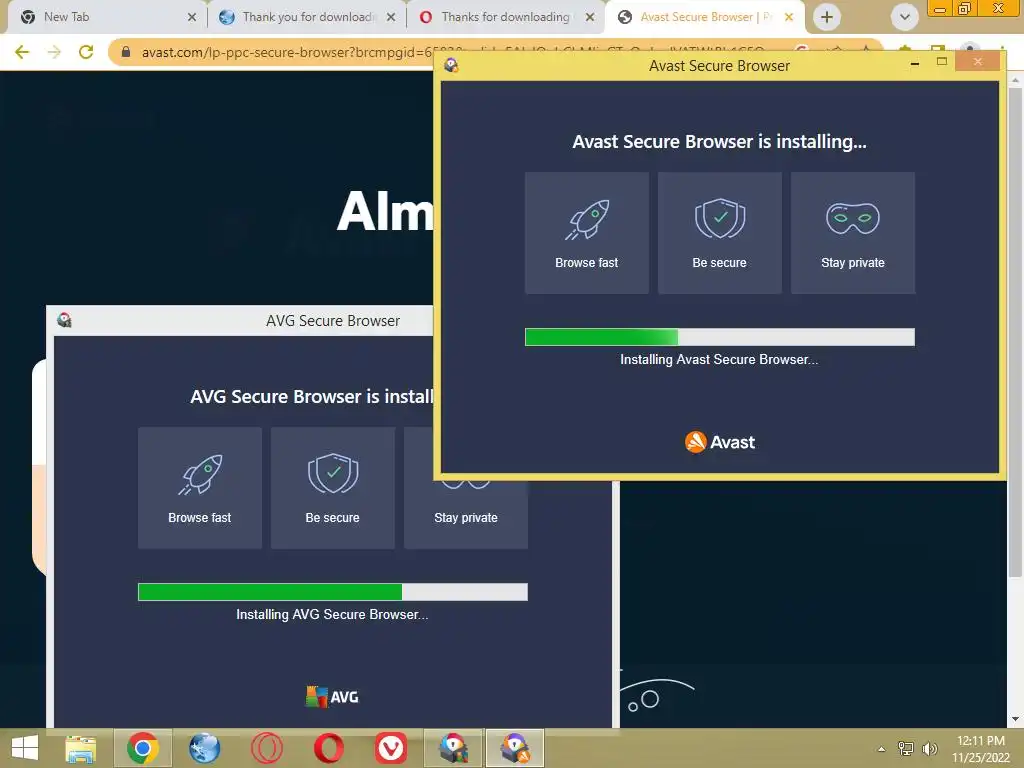The width and height of the screenshot is (1024, 768).
Task: Switch to AVG installer taskbar button
Action: click(453, 748)
